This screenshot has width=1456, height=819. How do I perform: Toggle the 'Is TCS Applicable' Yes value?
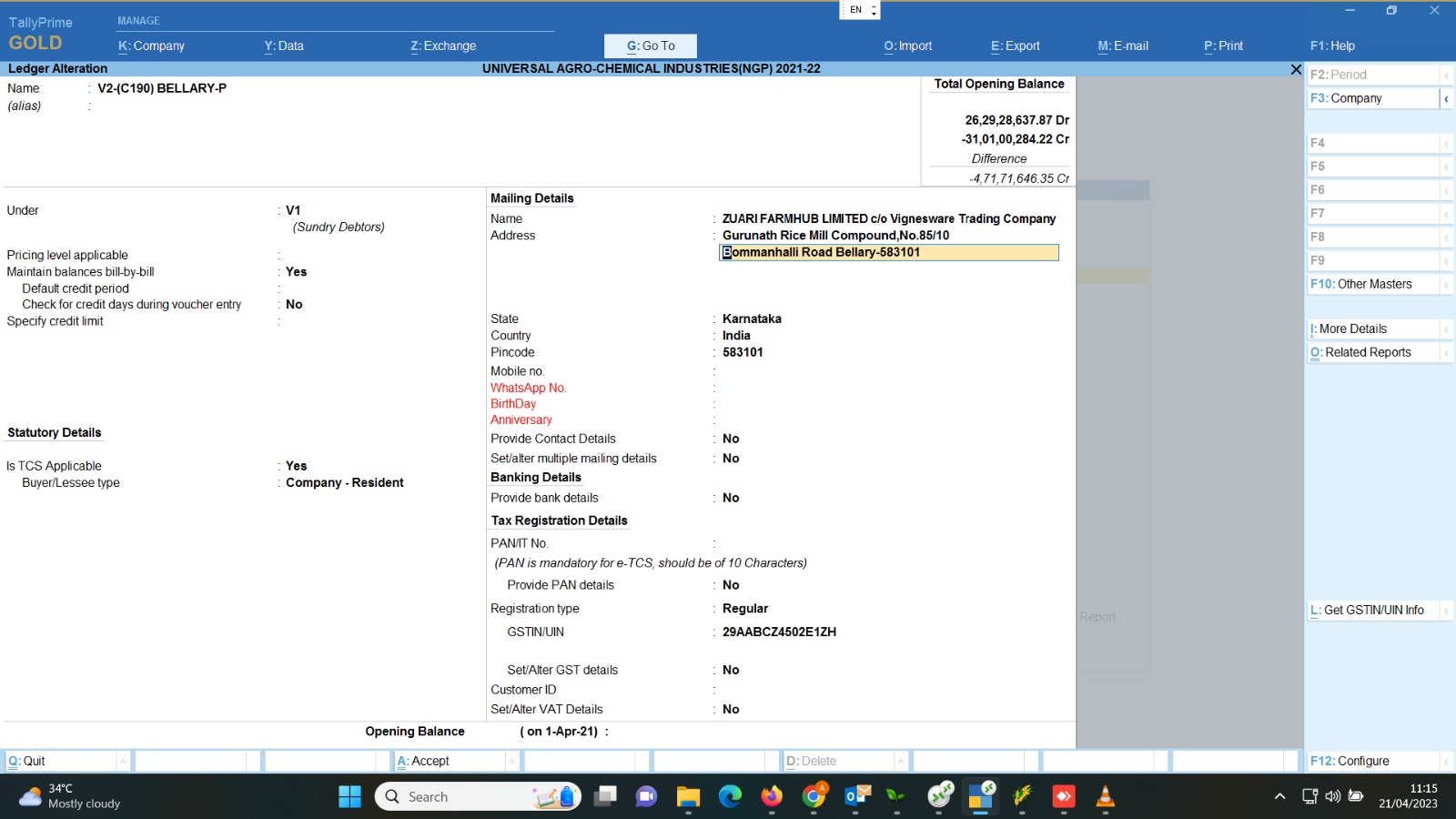click(296, 466)
